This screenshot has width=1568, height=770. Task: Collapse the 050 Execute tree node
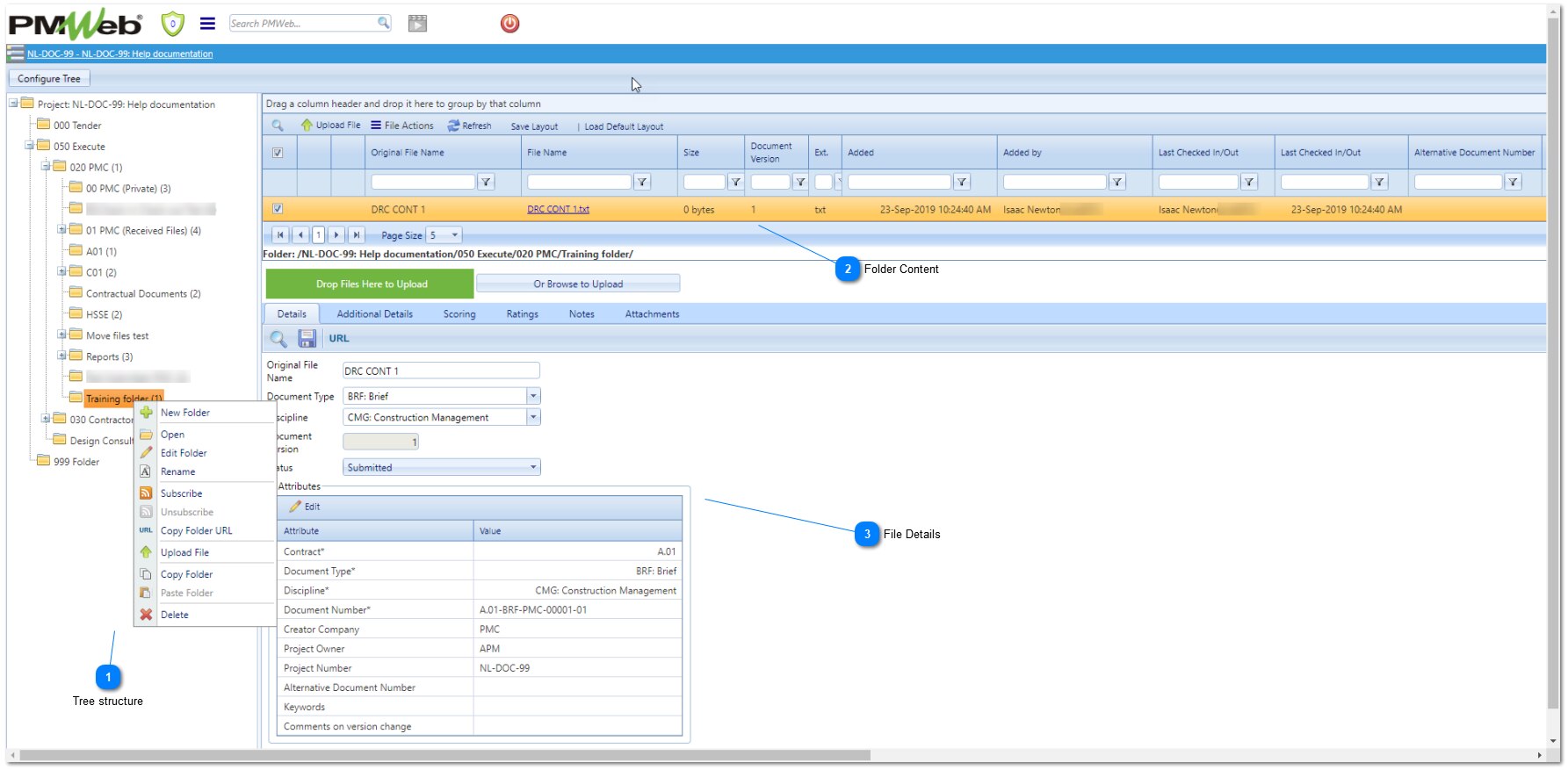(30, 146)
